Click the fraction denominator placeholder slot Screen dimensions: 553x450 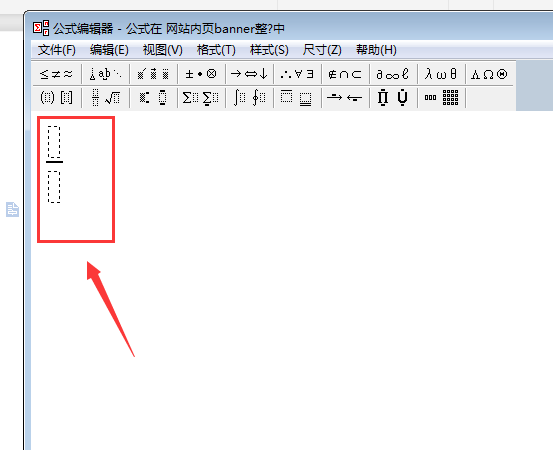(54, 187)
